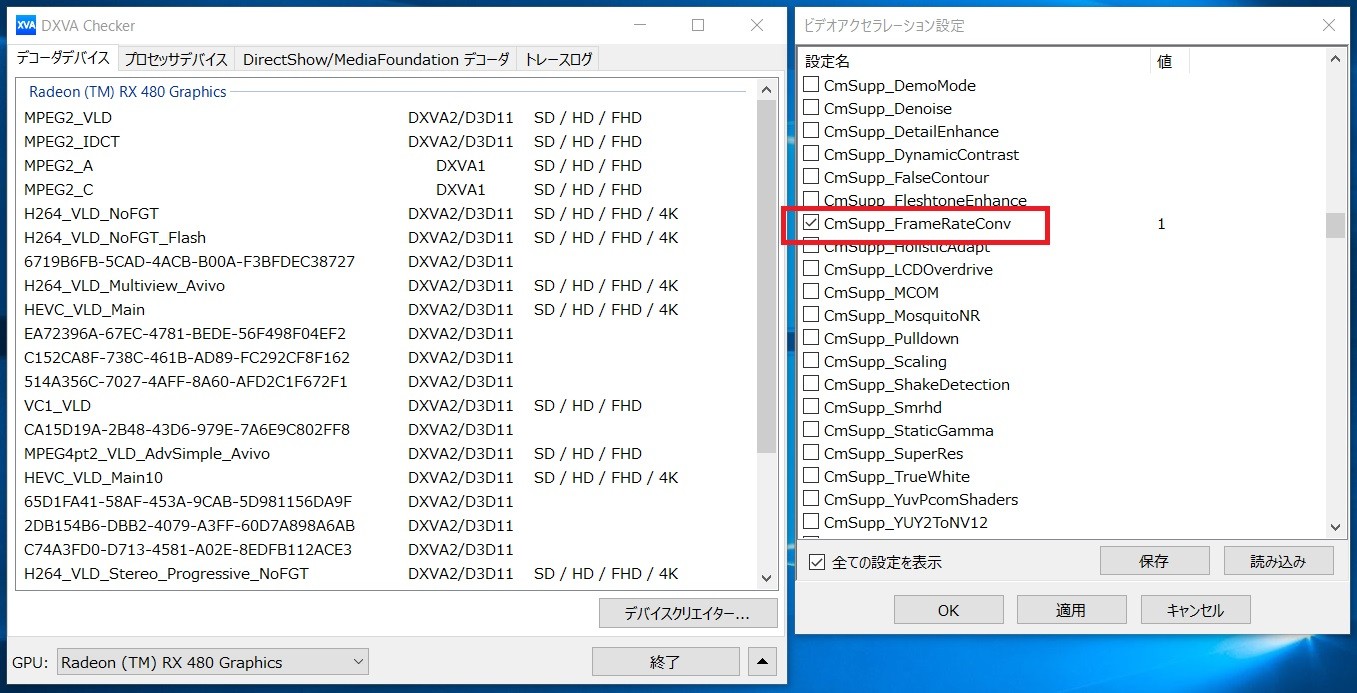Check CmSupp_ShakeDetection option

click(x=811, y=384)
